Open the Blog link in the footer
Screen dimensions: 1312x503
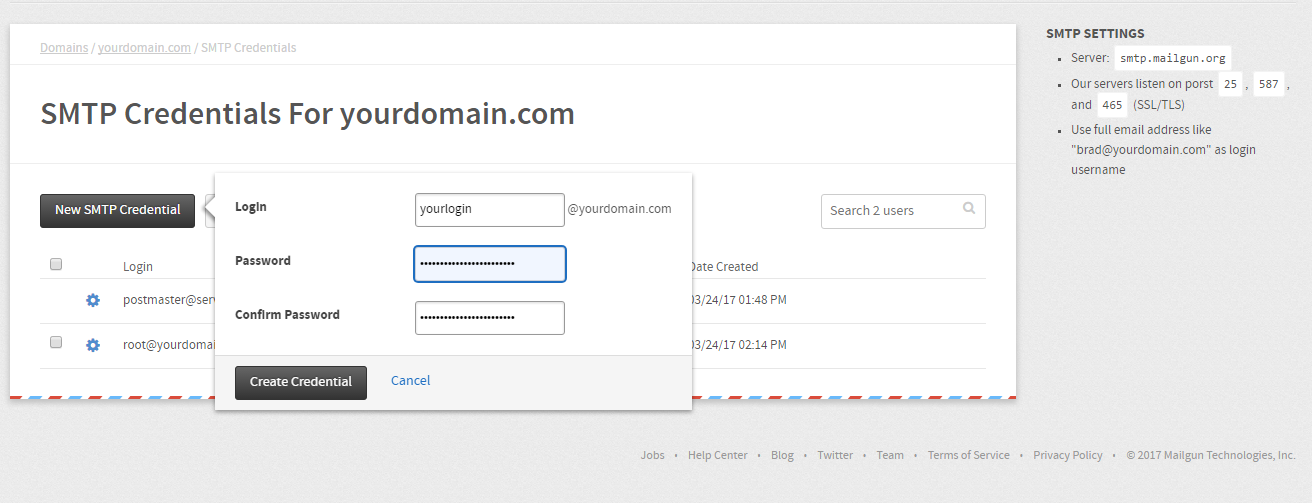point(782,455)
